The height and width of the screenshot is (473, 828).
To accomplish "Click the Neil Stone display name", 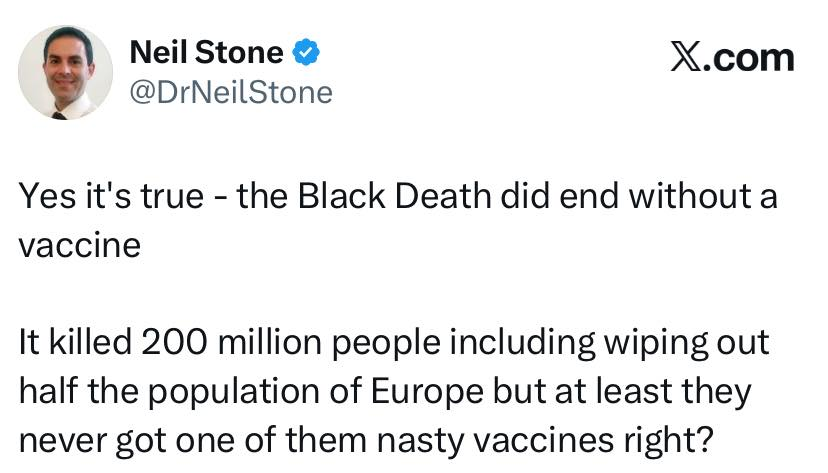I will click(x=206, y=53).
